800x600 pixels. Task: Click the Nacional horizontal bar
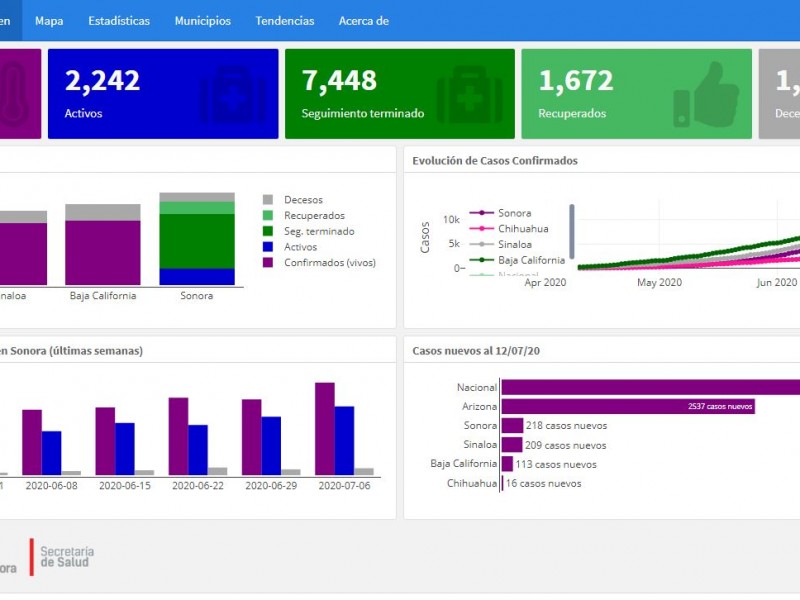click(x=651, y=387)
